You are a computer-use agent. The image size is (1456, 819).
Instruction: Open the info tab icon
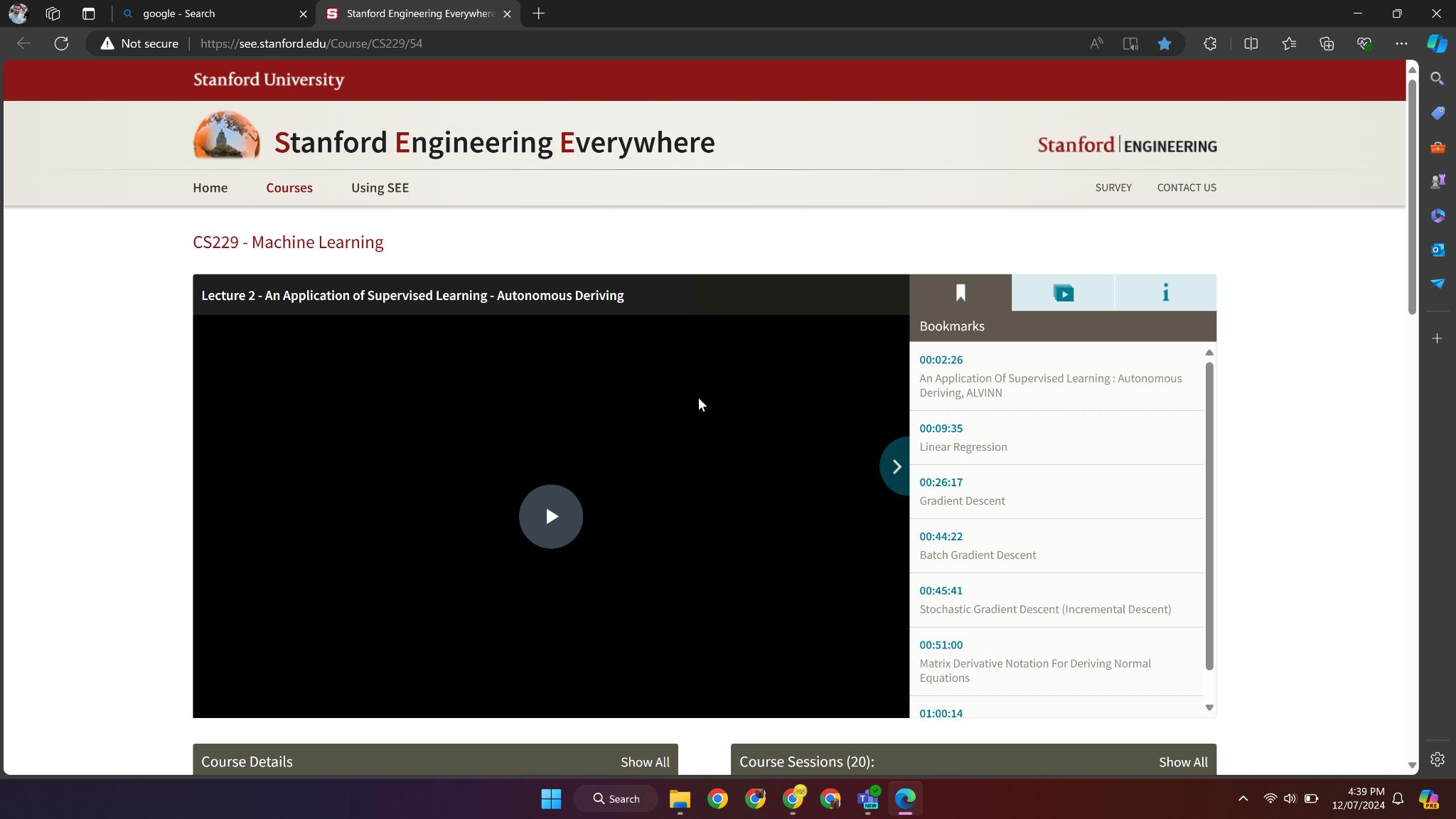coord(1165,293)
